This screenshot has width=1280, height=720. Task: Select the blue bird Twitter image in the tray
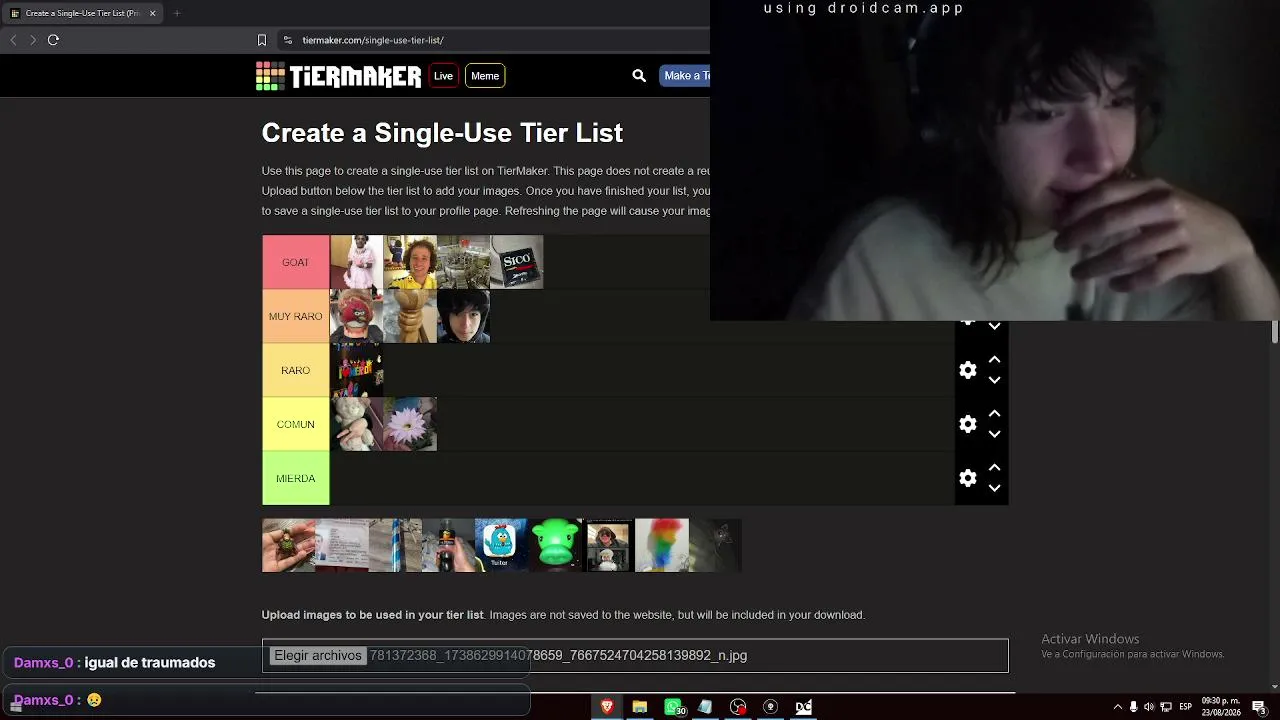point(501,545)
